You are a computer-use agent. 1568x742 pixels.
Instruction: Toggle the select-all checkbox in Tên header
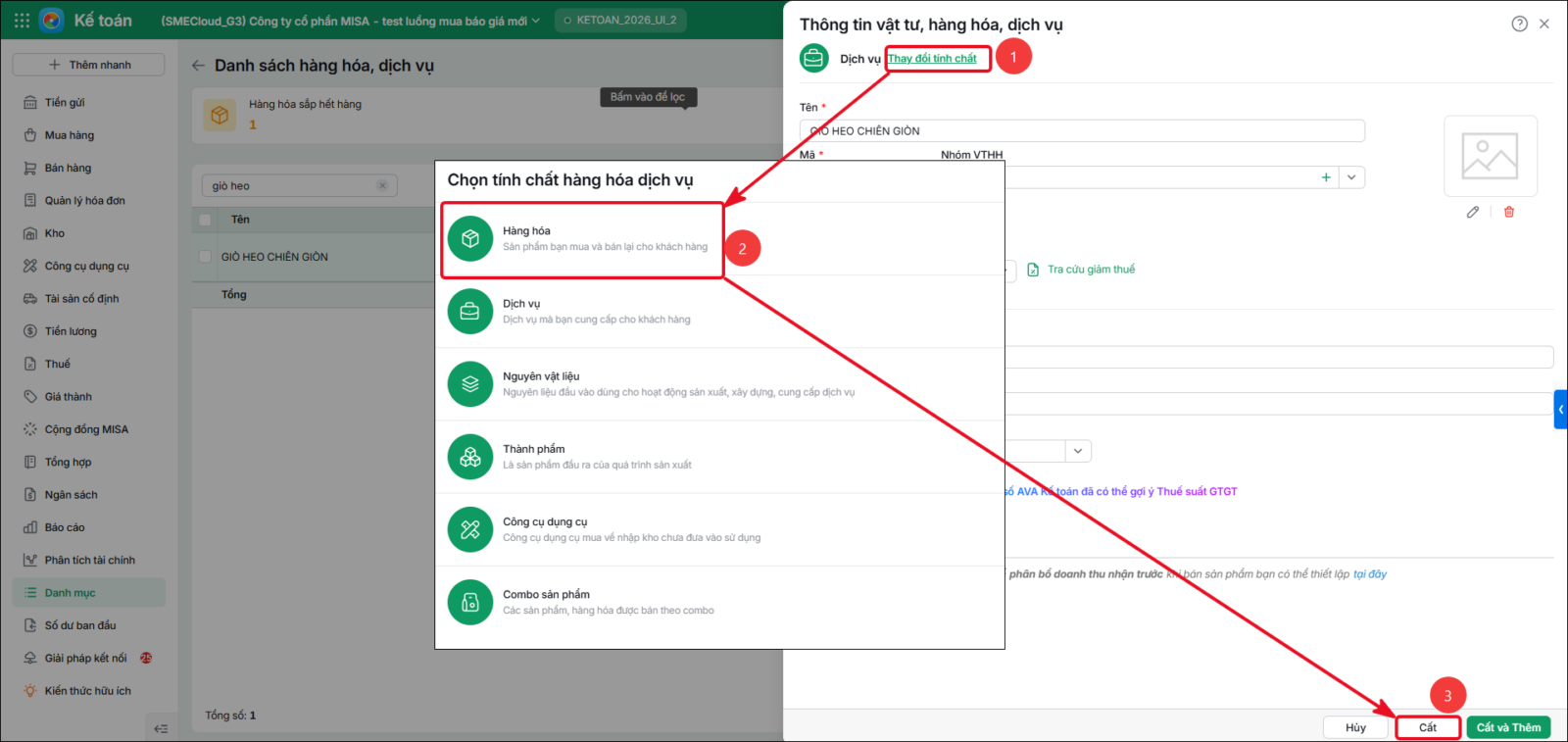pyautogui.click(x=205, y=220)
